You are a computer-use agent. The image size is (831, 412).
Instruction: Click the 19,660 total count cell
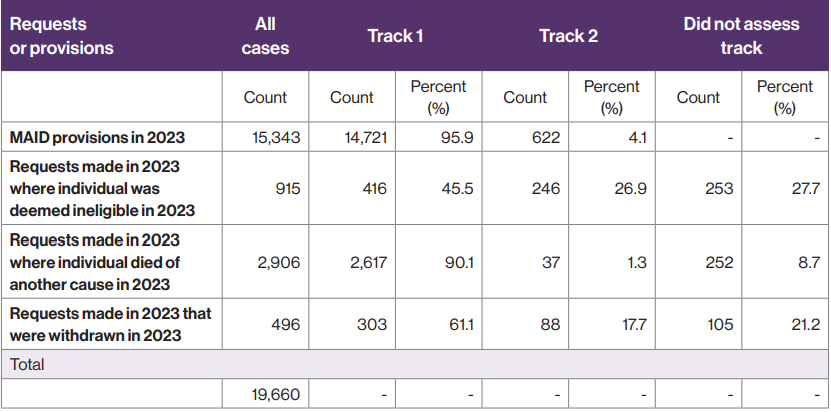[x=265, y=395]
